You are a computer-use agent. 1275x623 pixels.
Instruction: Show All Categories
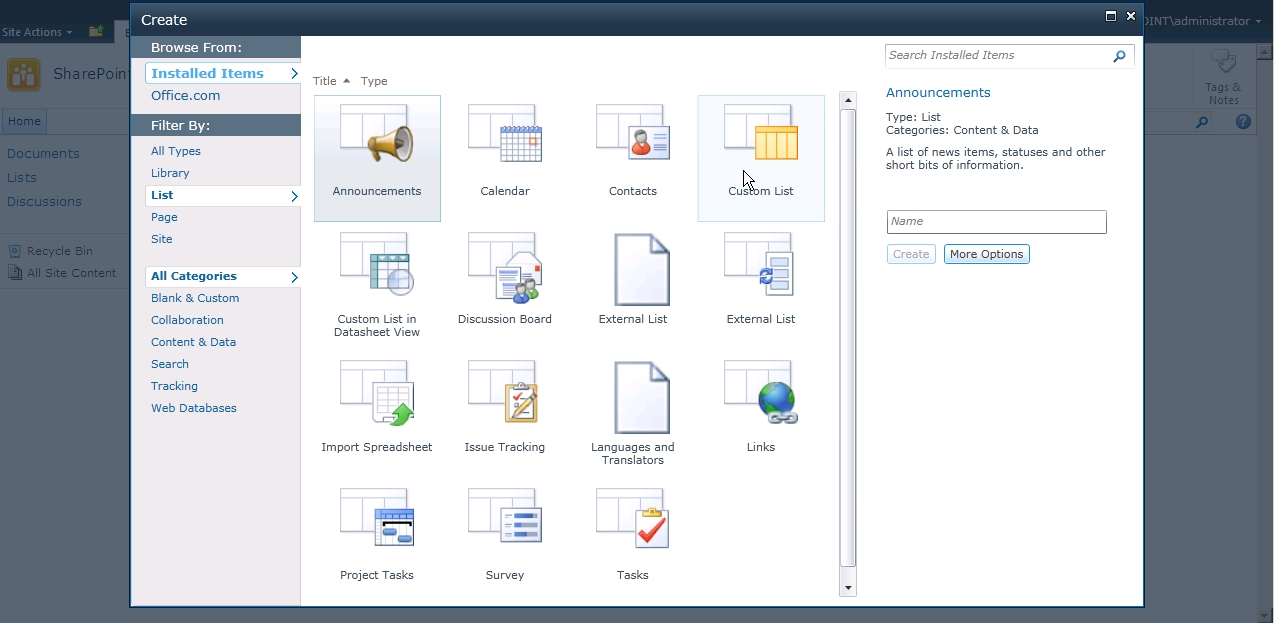tap(223, 276)
